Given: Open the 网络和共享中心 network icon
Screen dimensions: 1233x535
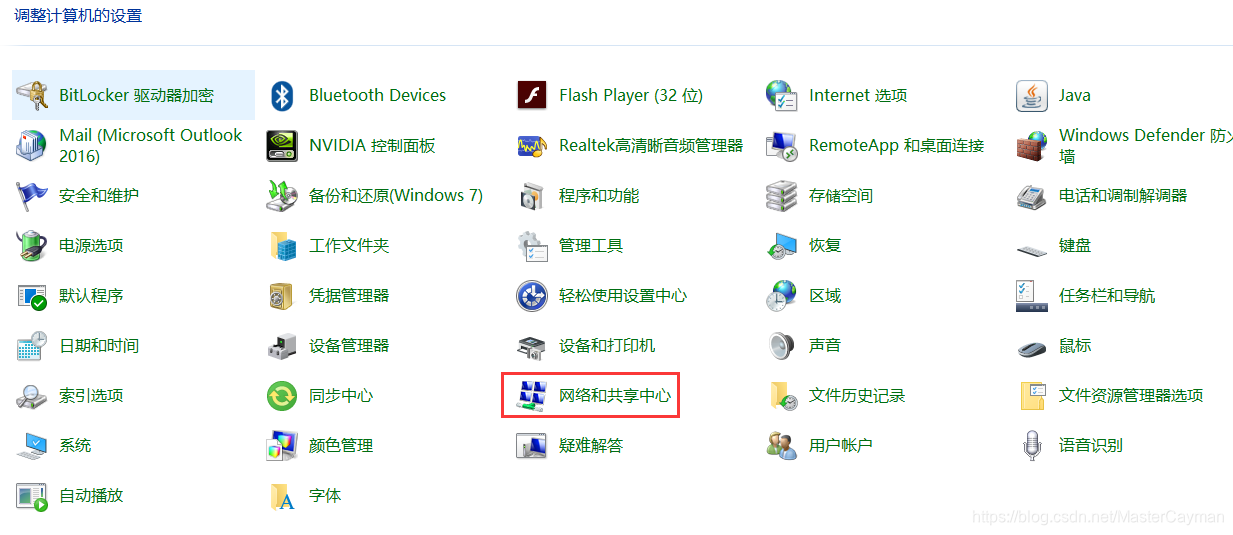Looking at the screenshot, I should point(532,396).
